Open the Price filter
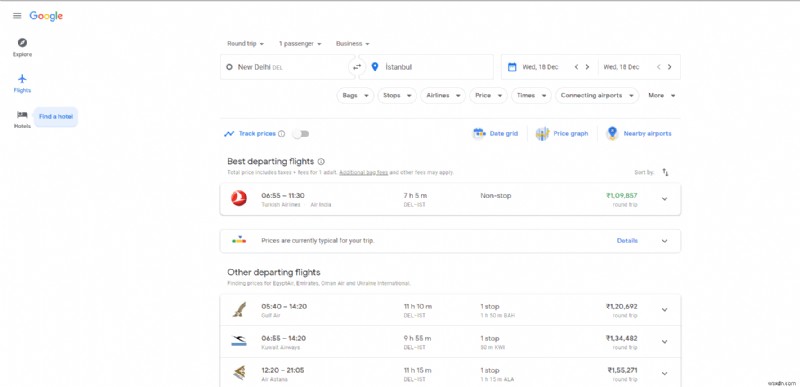The image size is (800, 387). [x=488, y=95]
